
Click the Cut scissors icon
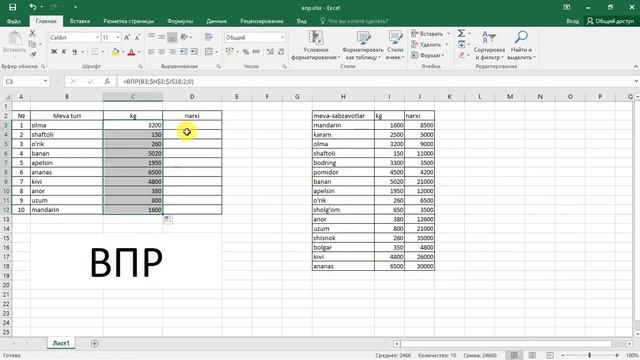tap(33, 34)
